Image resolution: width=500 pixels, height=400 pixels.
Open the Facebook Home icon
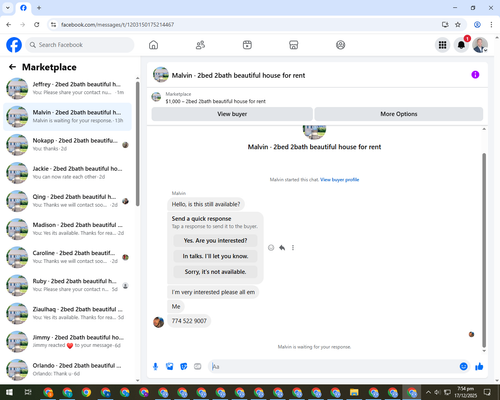tap(153, 45)
